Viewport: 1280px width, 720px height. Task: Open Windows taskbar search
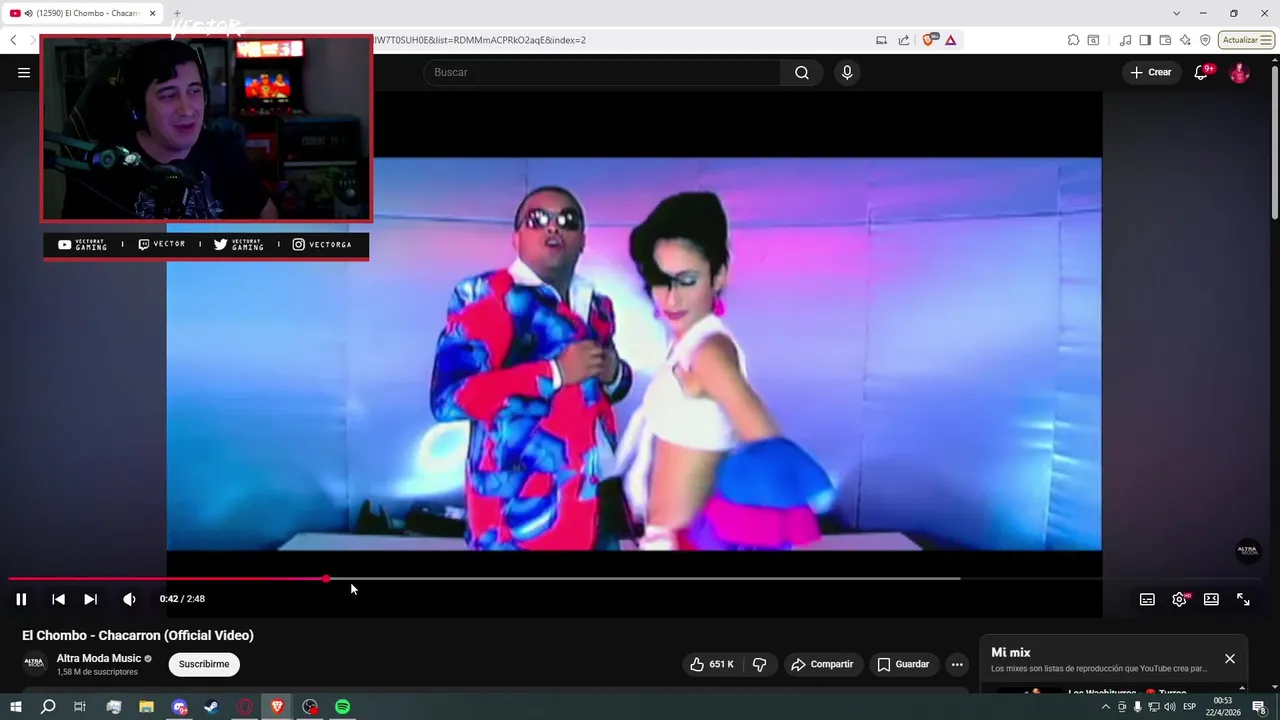pos(48,707)
